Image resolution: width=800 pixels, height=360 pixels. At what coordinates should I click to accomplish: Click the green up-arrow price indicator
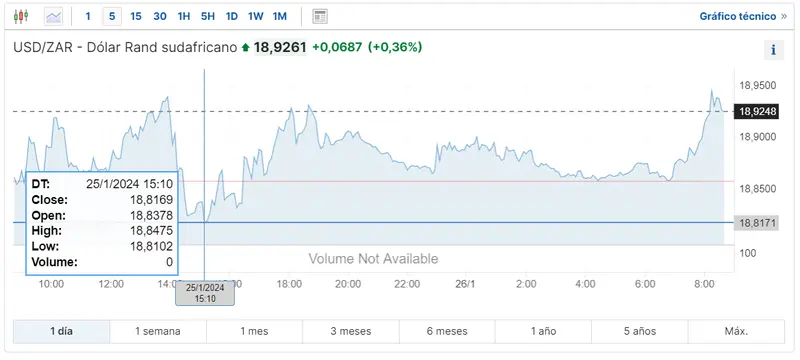click(245, 47)
